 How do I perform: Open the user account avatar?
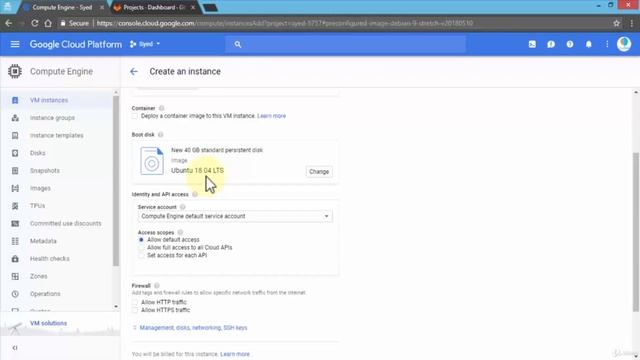click(x=624, y=44)
